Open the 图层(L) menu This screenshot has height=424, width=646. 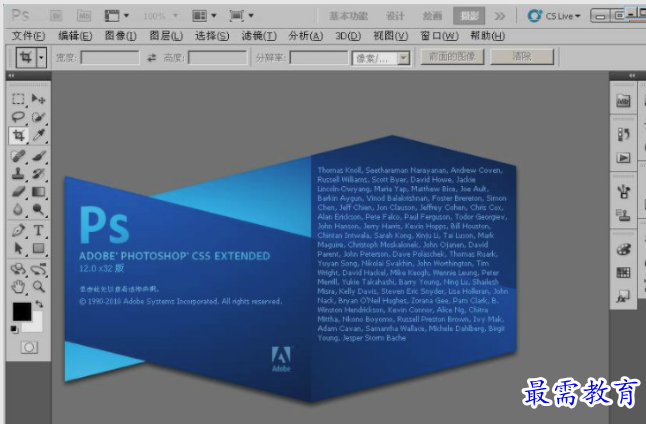[166, 36]
